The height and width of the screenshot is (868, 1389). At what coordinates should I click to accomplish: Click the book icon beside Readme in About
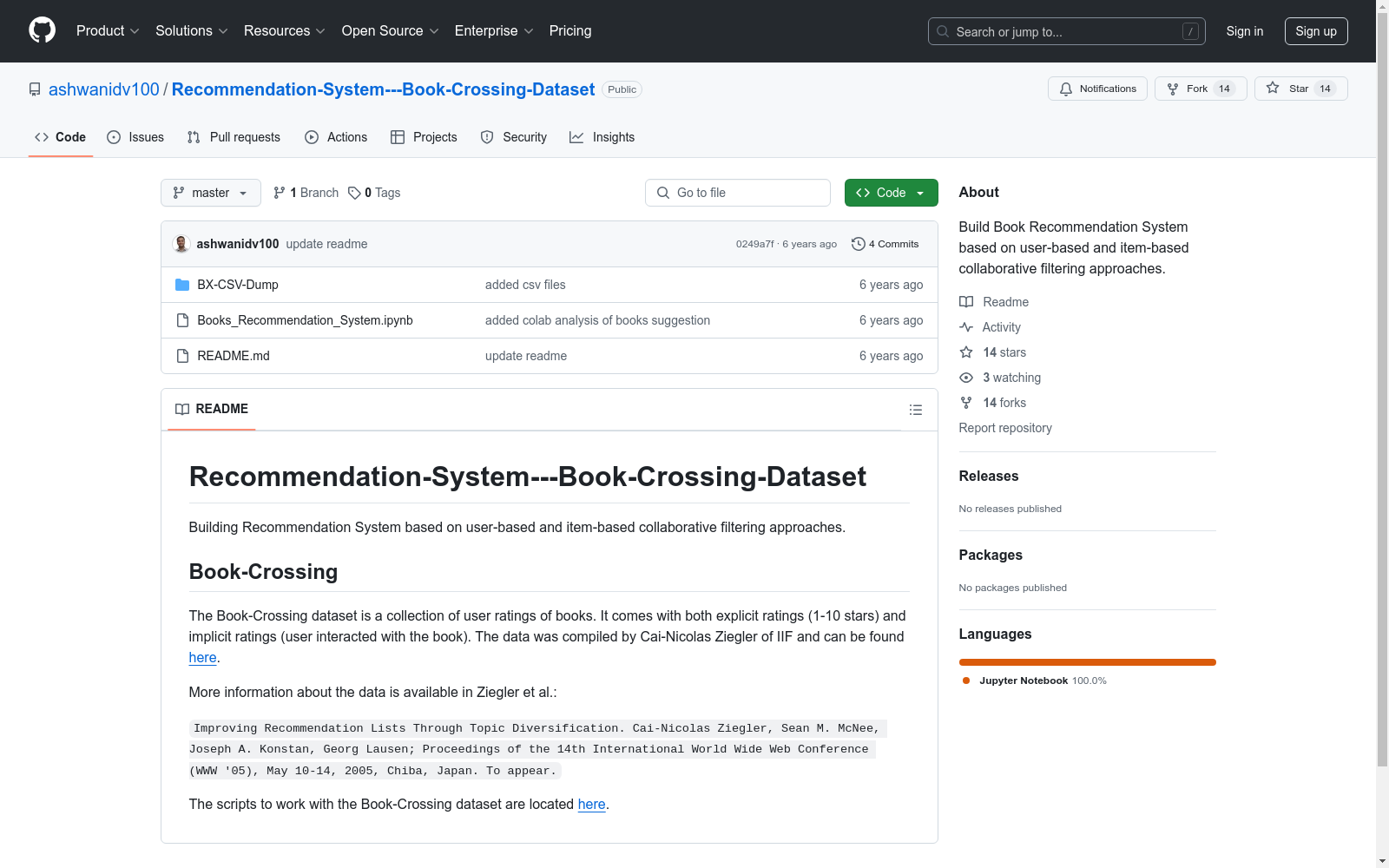pos(966,302)
